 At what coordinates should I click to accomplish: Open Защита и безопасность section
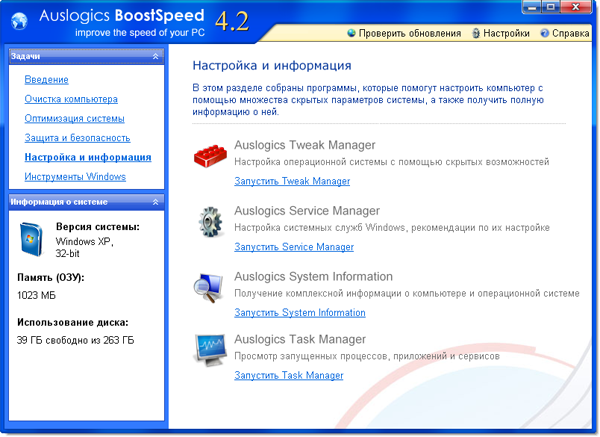coord(77,138)
